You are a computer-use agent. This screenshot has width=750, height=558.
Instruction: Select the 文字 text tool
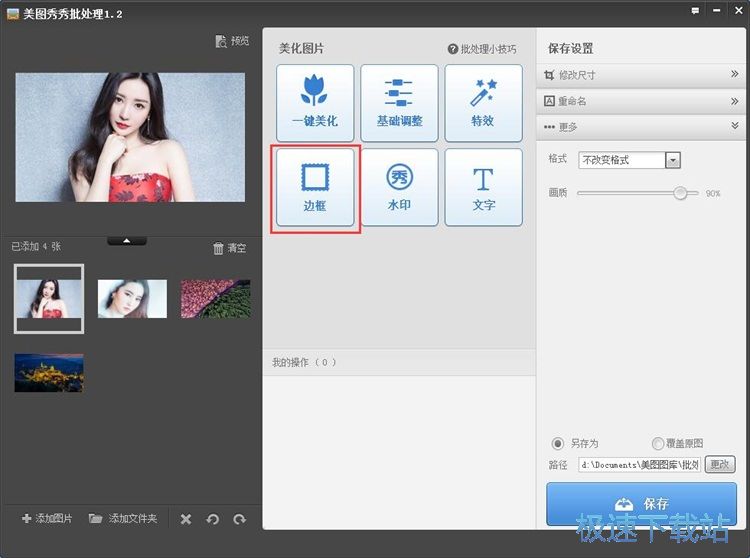pyautogui.click(x=483, y=188)
